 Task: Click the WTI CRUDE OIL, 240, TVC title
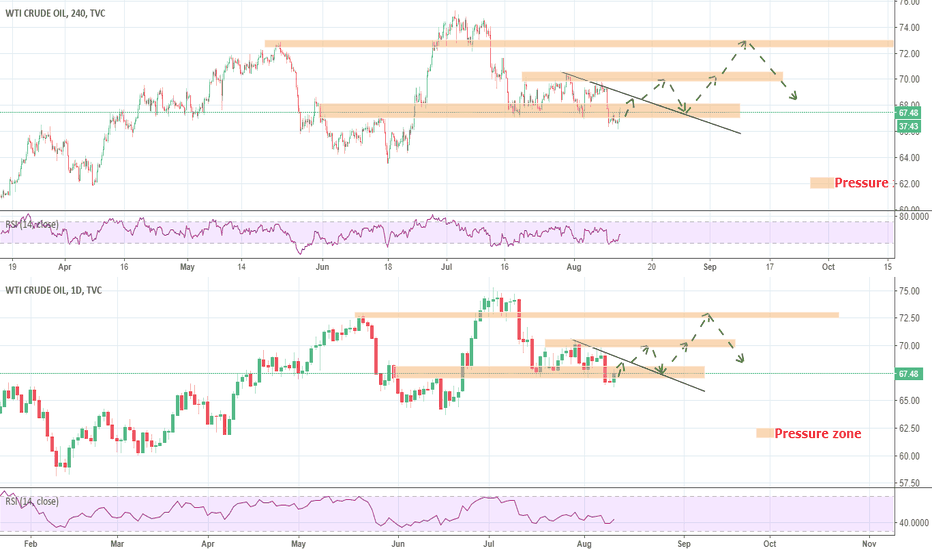click(x=55, y=13)
